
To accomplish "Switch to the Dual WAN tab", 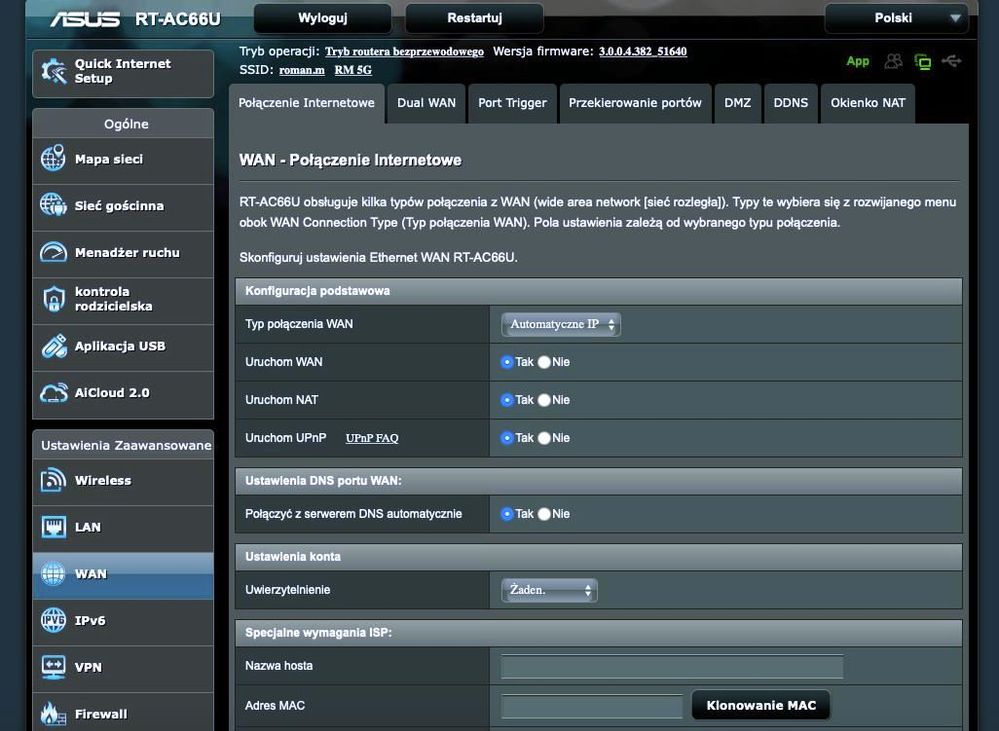I will pos(426,103).
